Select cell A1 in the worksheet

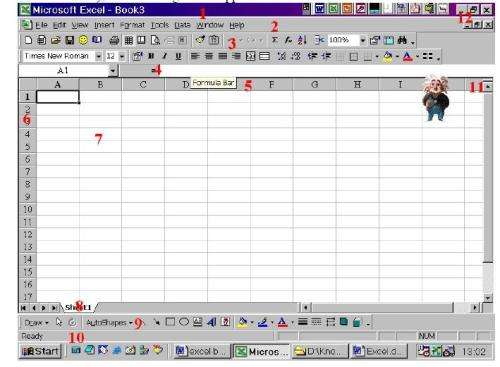[58, 97]
